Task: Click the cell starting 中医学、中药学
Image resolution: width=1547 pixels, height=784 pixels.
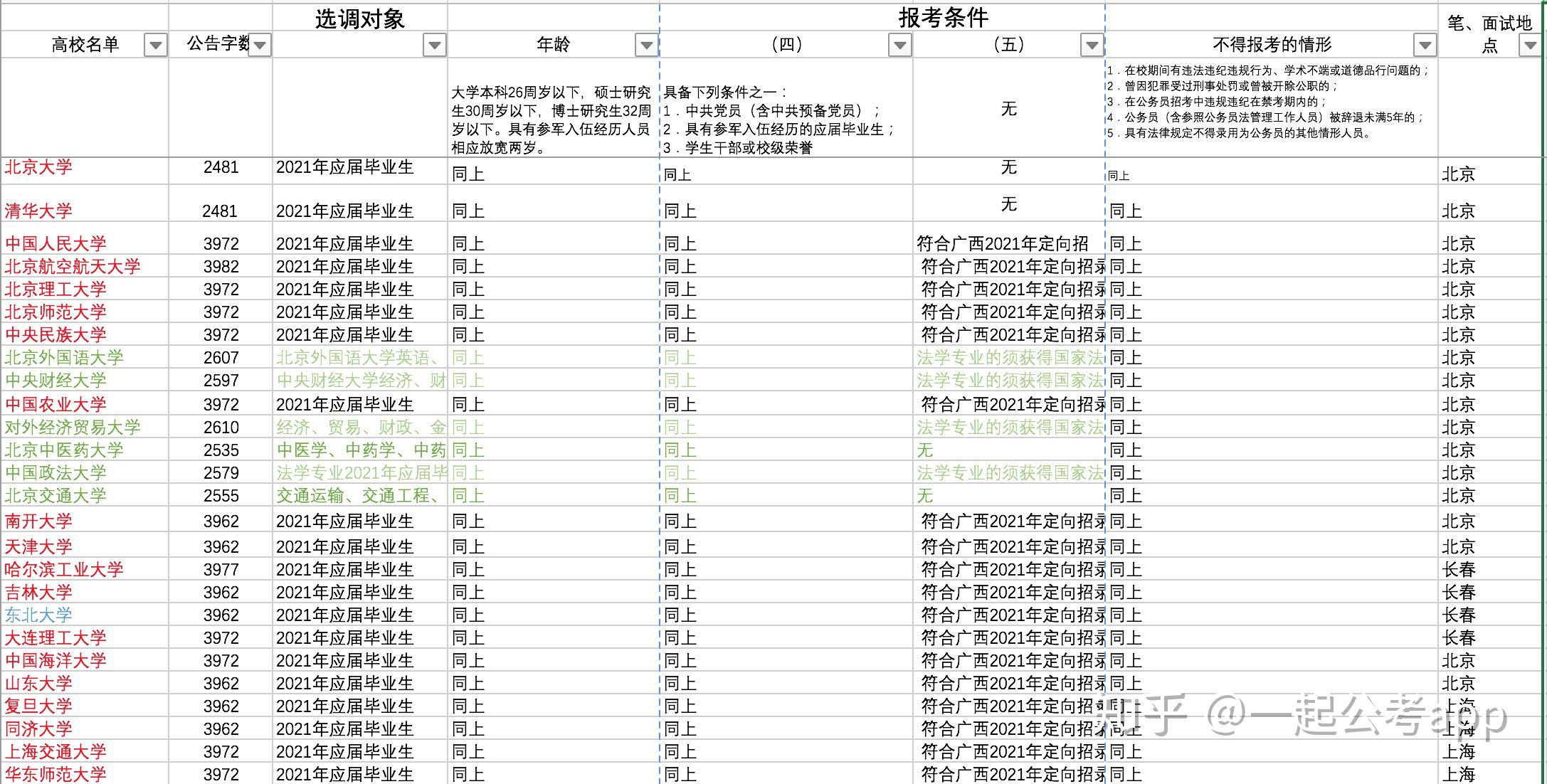Action: tap(360, 450)
